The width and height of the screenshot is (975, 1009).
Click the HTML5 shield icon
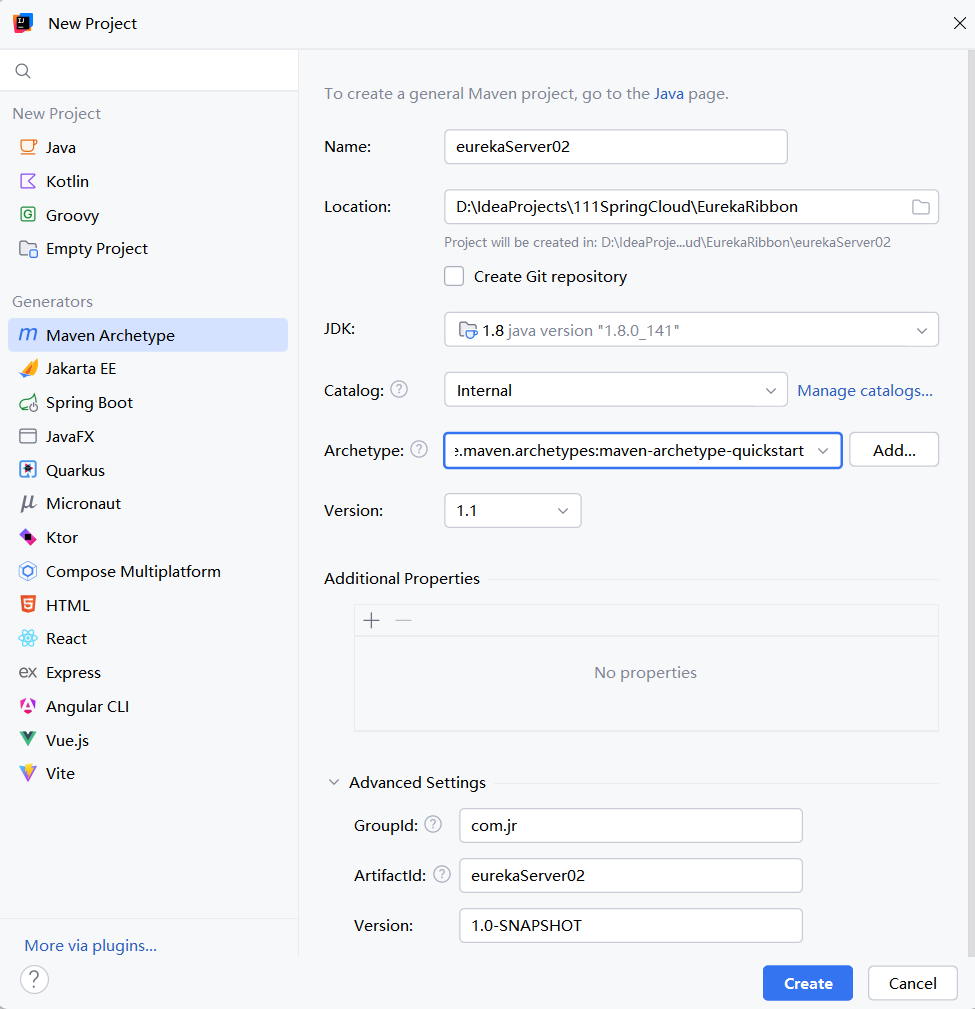28,604
